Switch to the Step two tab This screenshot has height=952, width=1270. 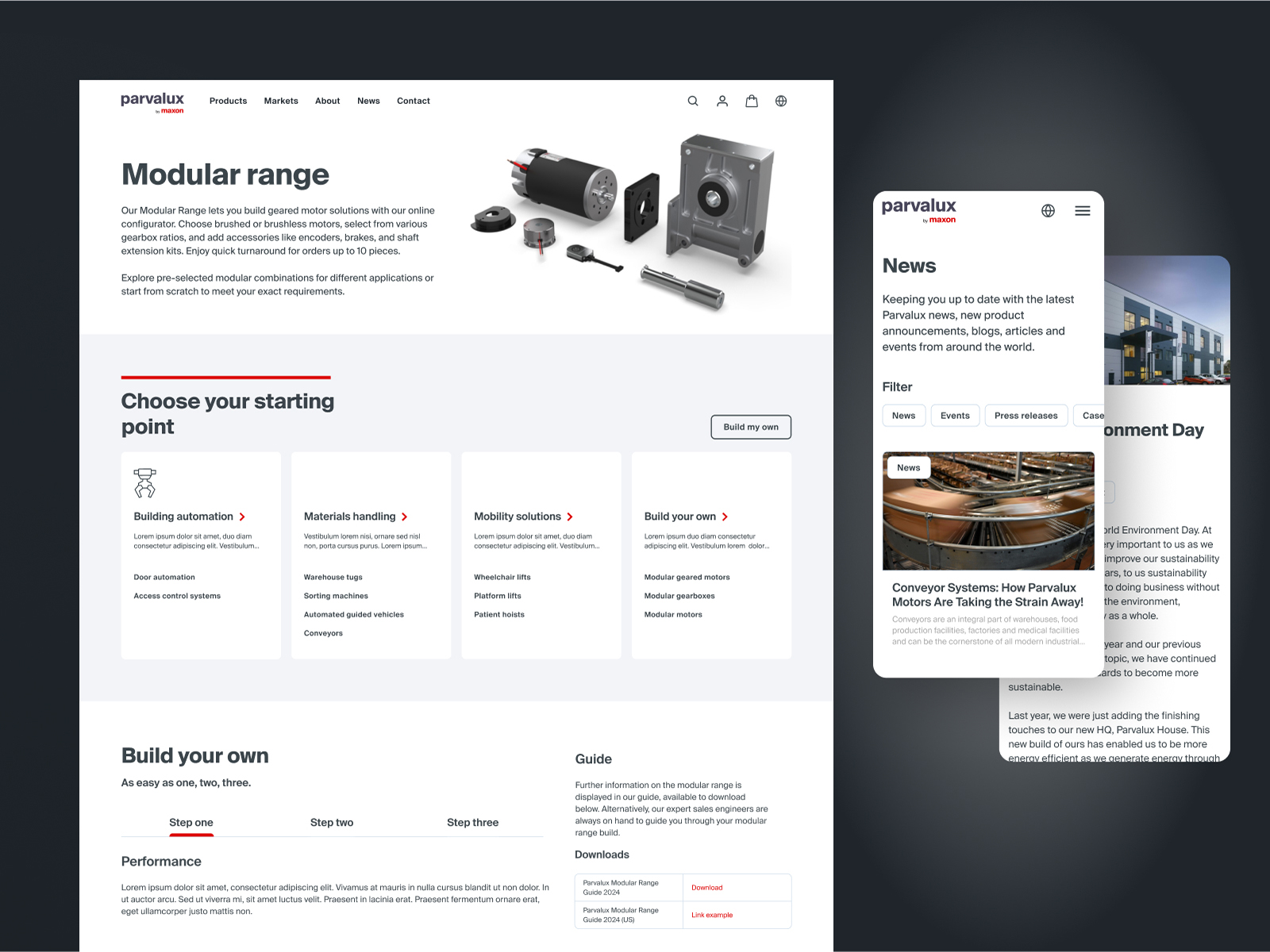[x=332, y=823]
